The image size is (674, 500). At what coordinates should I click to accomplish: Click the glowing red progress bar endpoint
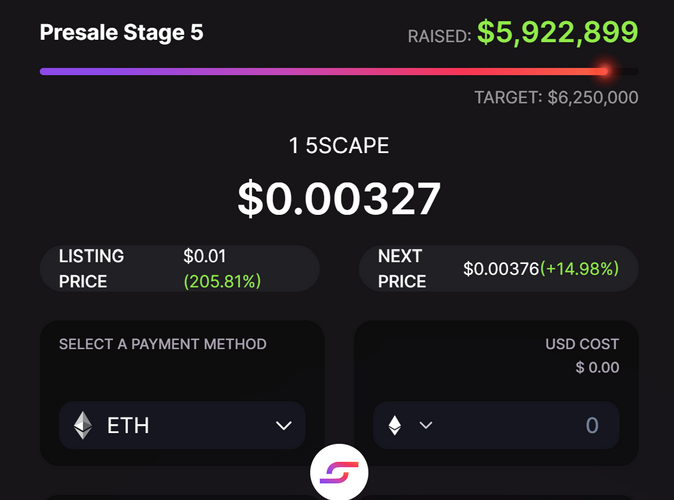(604, 71)
